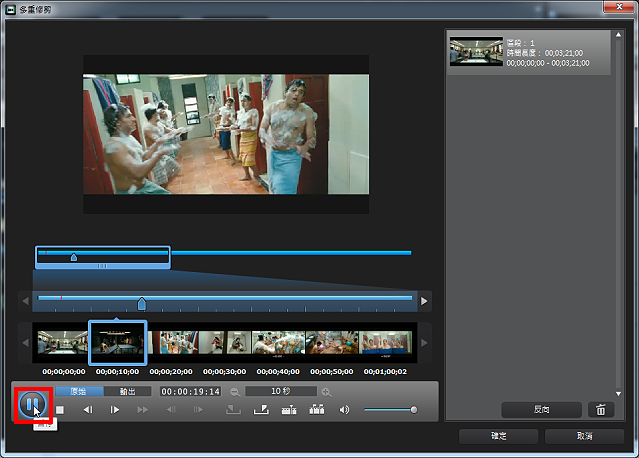Click the playhead on the magnified timeline

pyautogui.click(x=142, y=304)
